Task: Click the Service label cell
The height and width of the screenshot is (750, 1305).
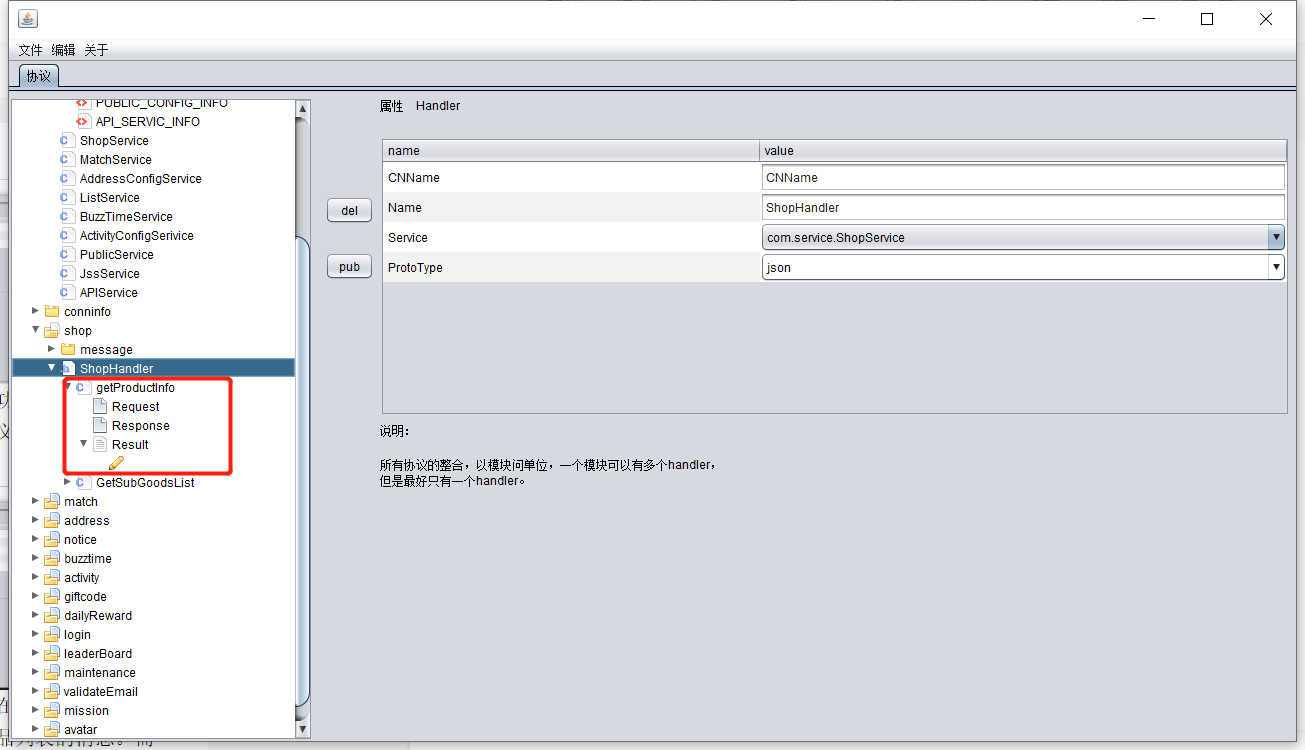Action: [571, 238]
